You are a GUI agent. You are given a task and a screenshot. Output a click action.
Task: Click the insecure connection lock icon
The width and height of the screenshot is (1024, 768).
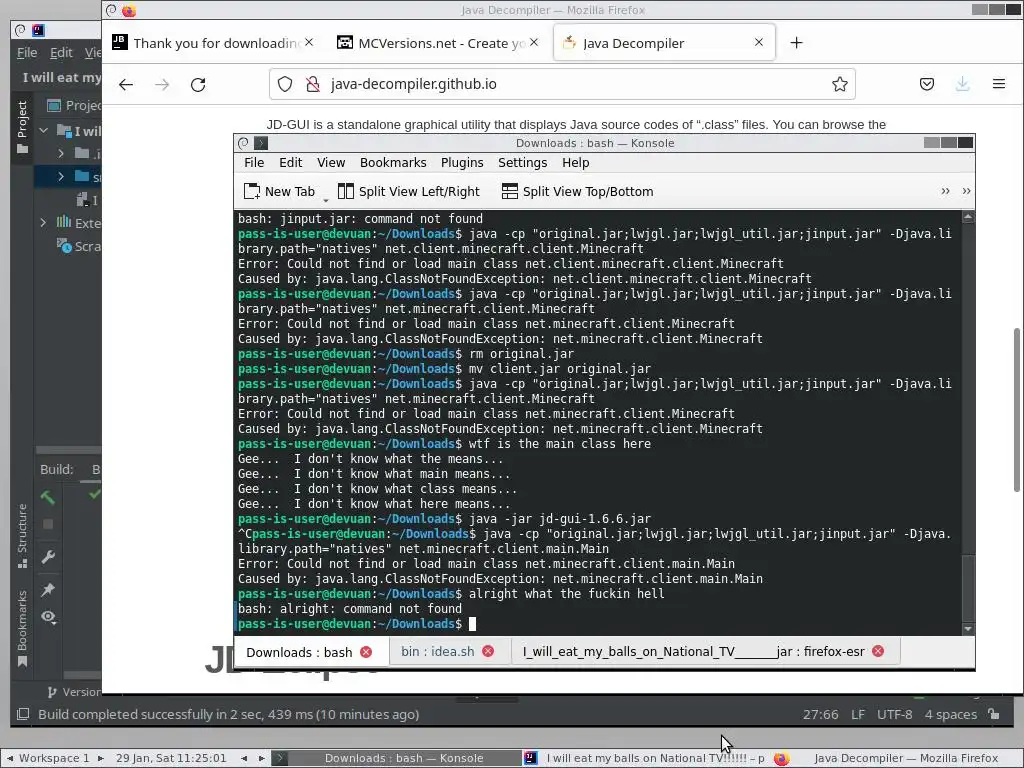pyautogui.click(x=313, y=84)
